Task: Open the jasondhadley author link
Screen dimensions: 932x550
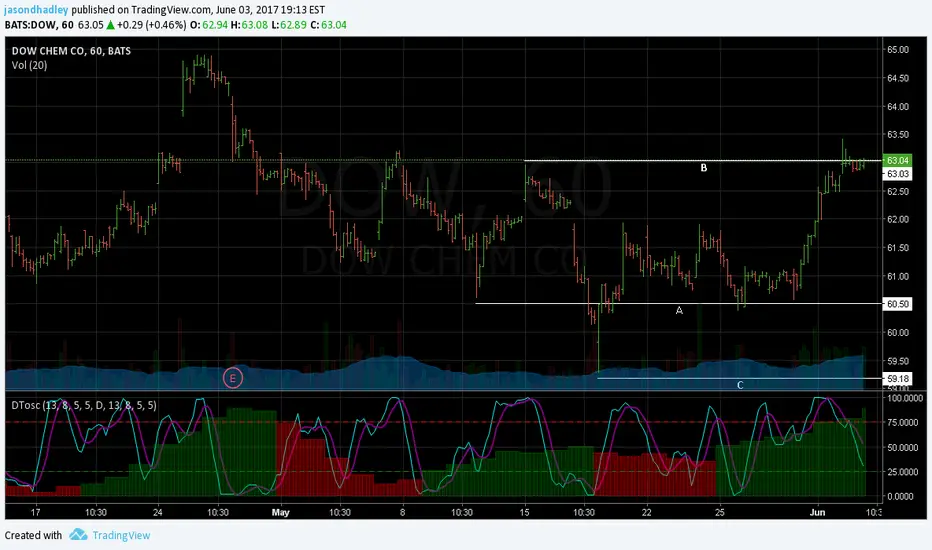Action: coord(36,10)
